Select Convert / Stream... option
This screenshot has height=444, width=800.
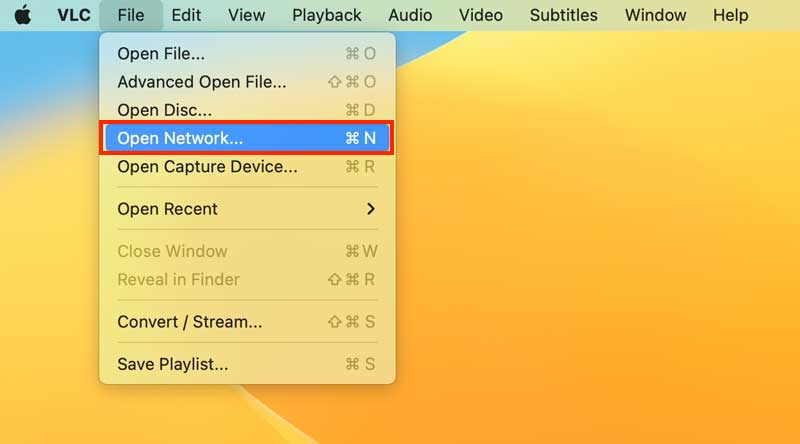[x=190, y=322]
